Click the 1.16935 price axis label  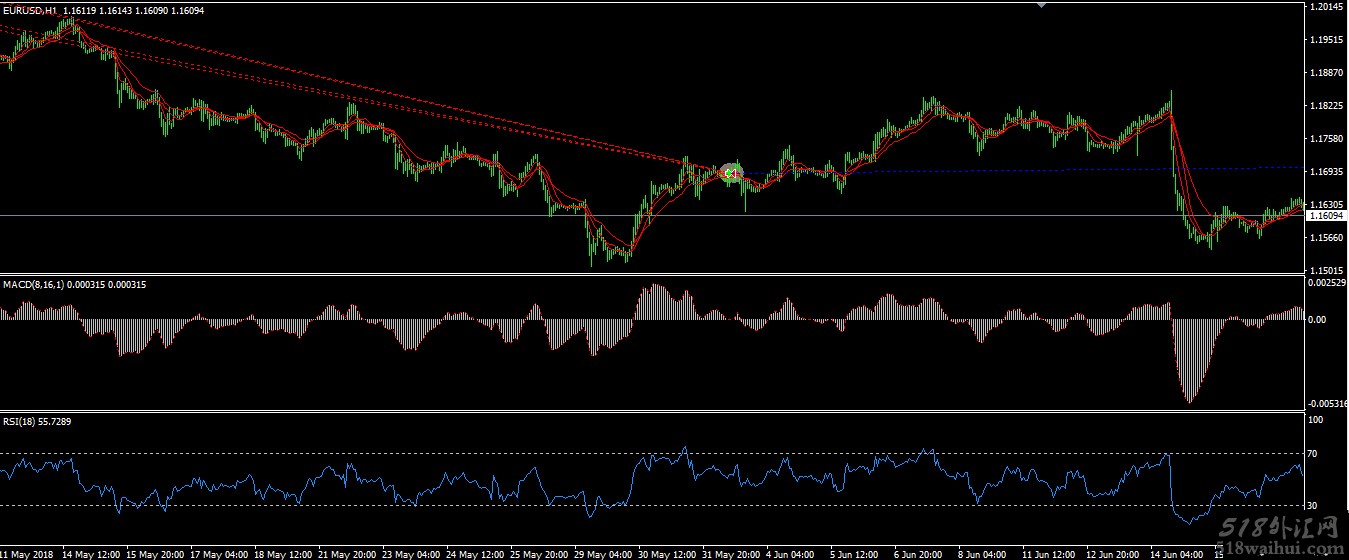click(x=1327, y=172)
